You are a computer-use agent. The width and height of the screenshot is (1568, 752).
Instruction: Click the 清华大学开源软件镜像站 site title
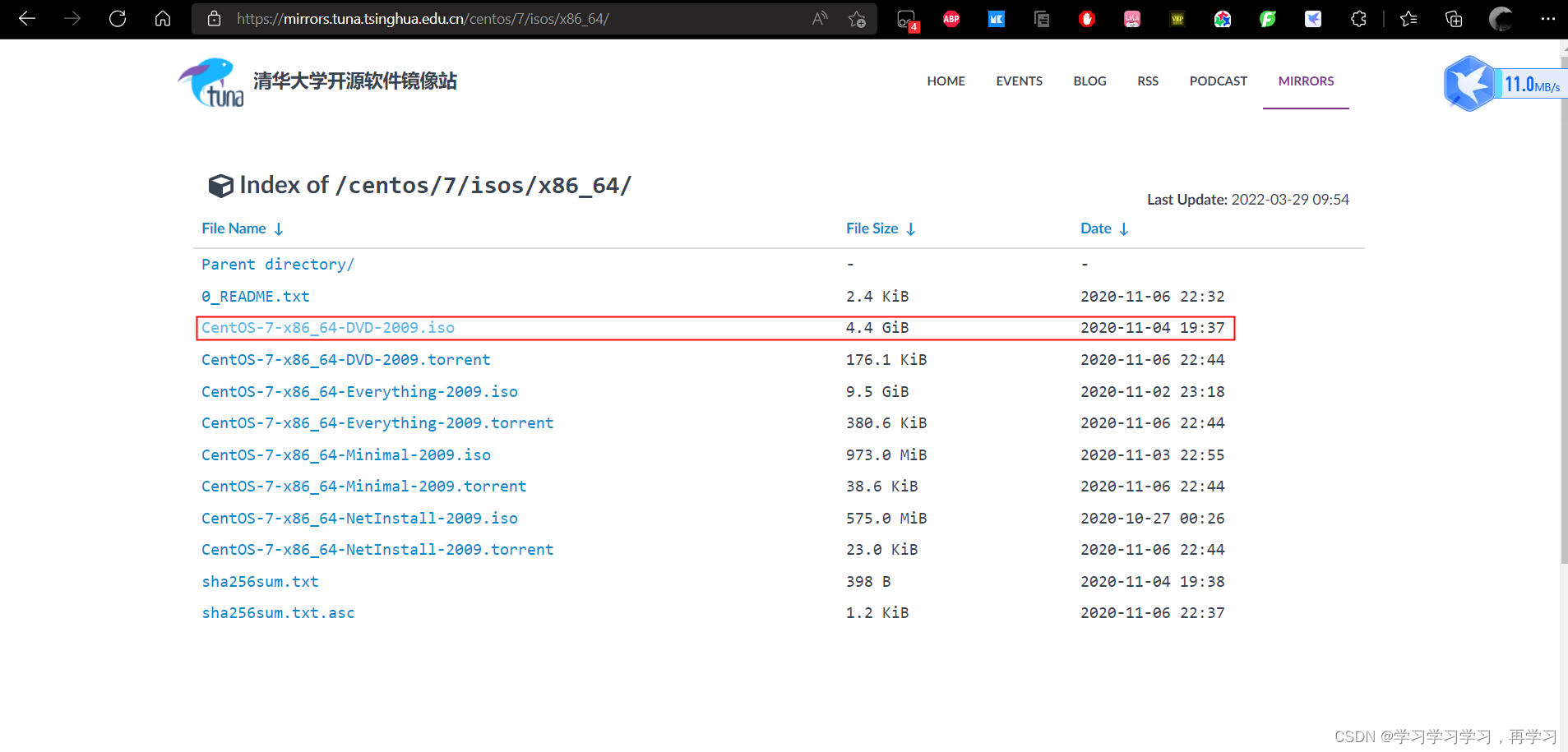(x=355, y=81)
